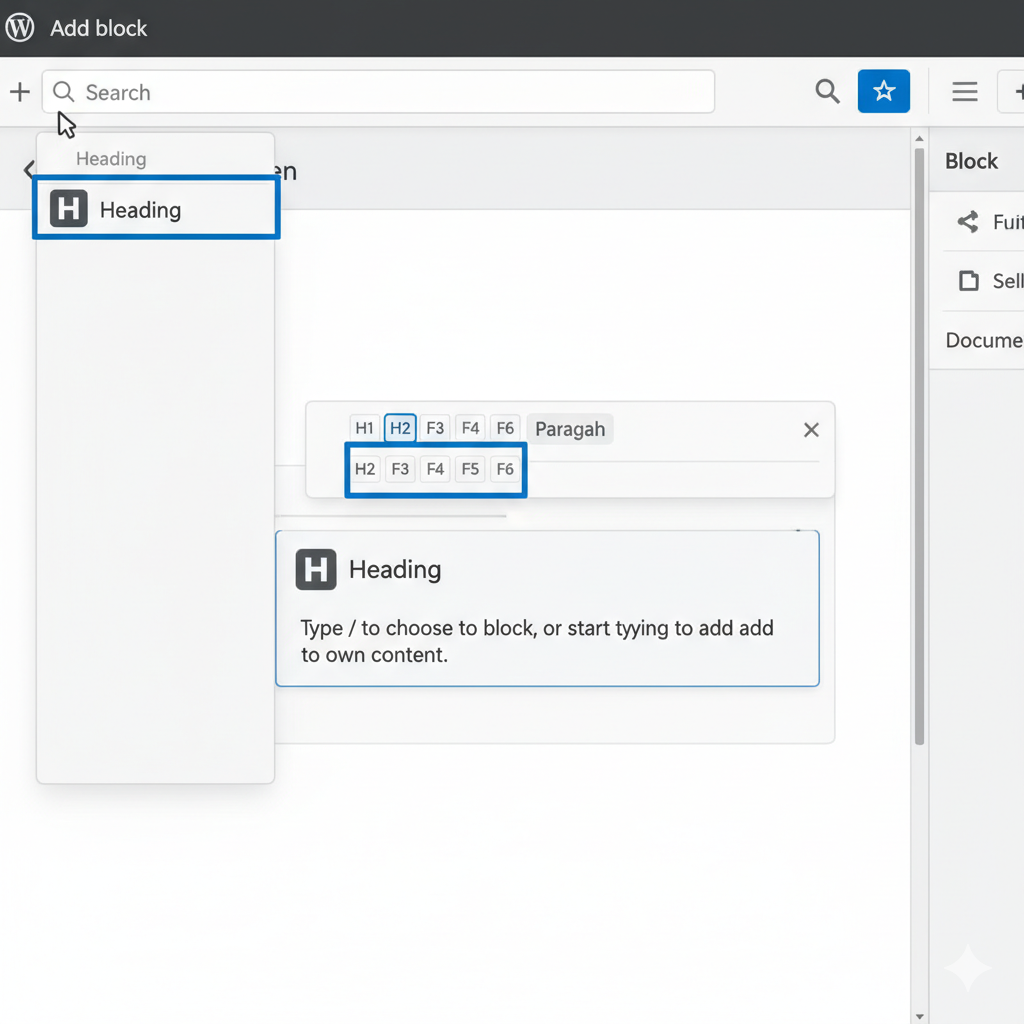Open the hamburger list view menu
1024x1024 pixels.
pyautogui.click(x=964, y=93)
